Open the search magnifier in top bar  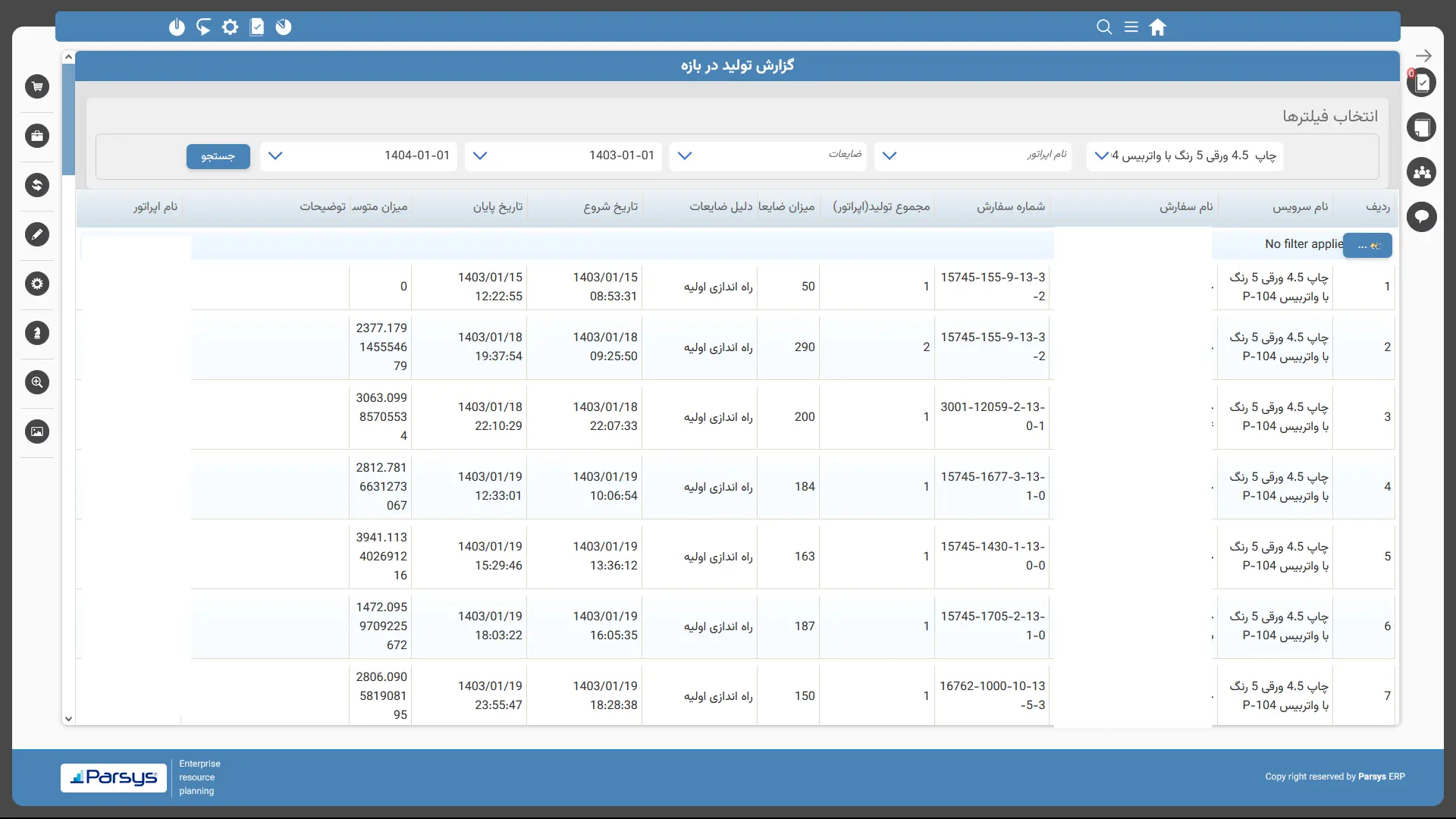click(1104, 27)
